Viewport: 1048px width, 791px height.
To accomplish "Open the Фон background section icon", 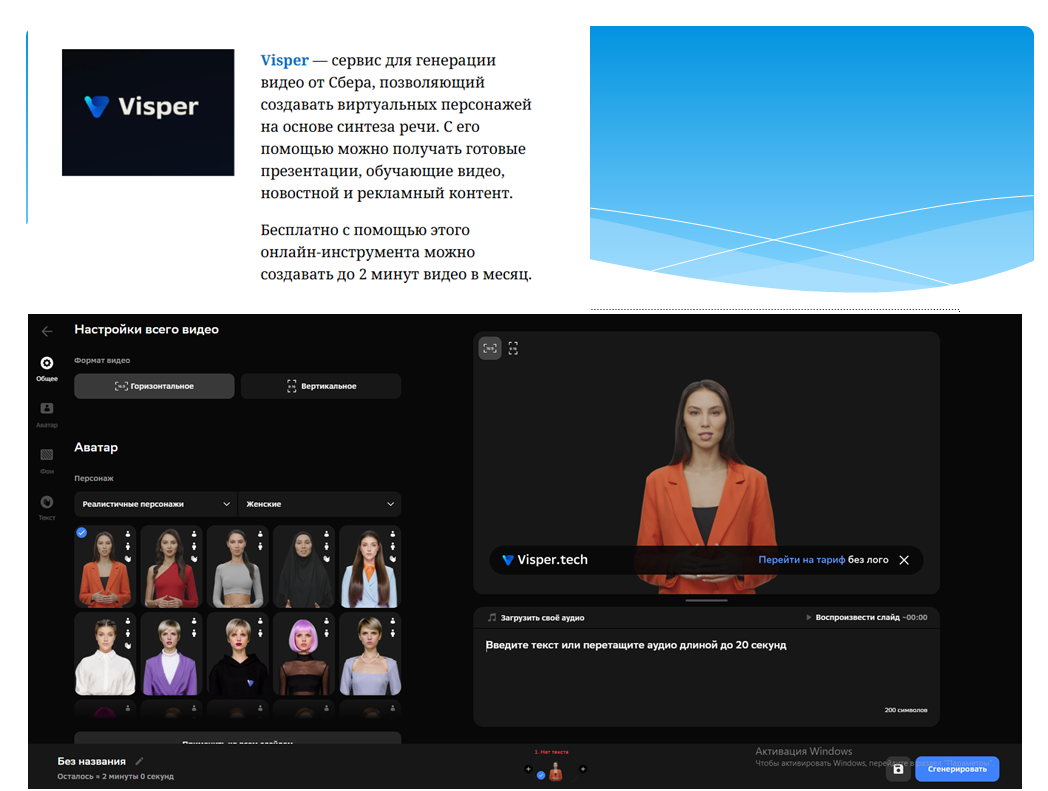I will pos(47,456).
